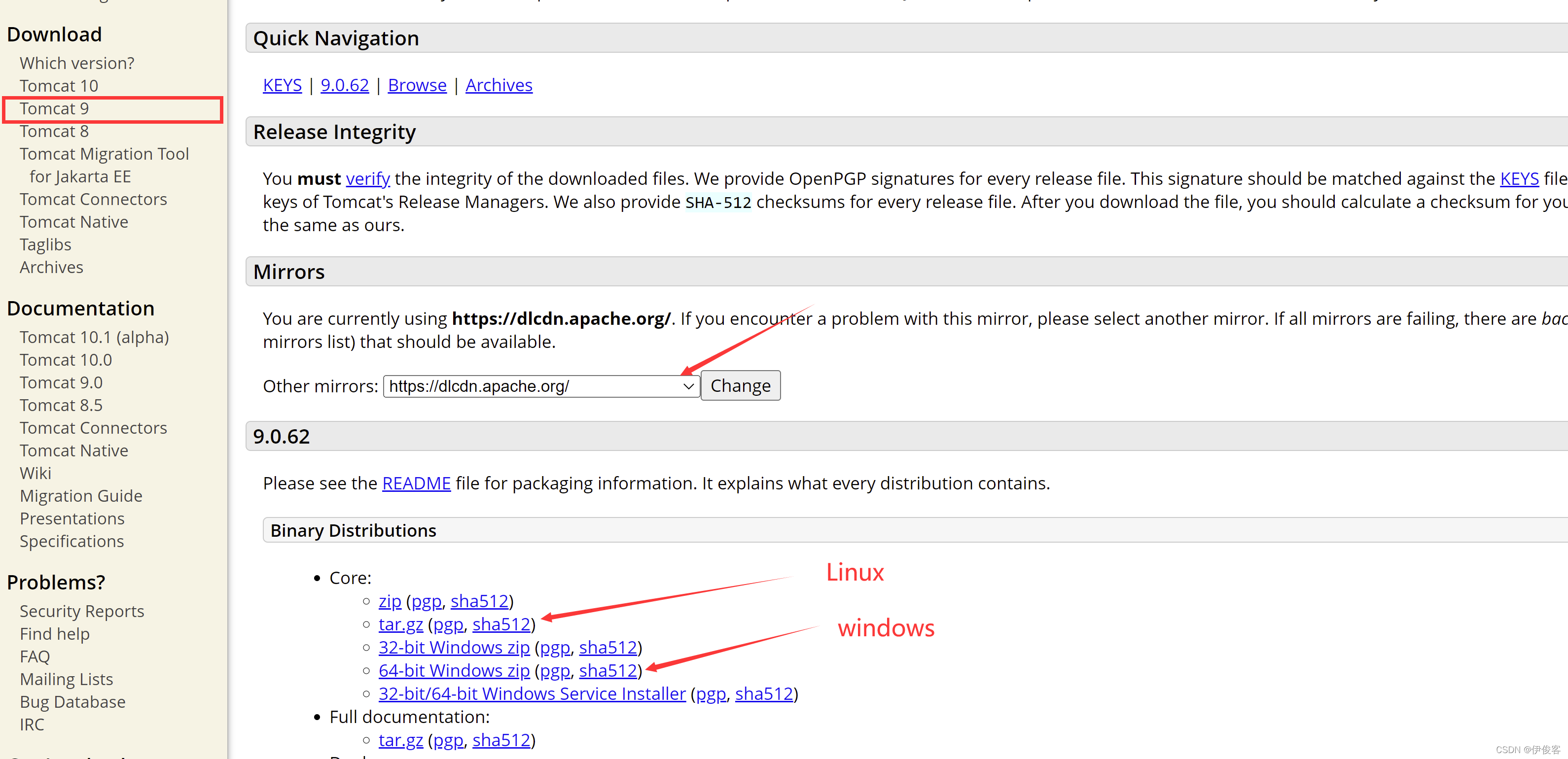1568x759 pixels.
Task: Open Migration Guide link
Action: tap(81, 497)
